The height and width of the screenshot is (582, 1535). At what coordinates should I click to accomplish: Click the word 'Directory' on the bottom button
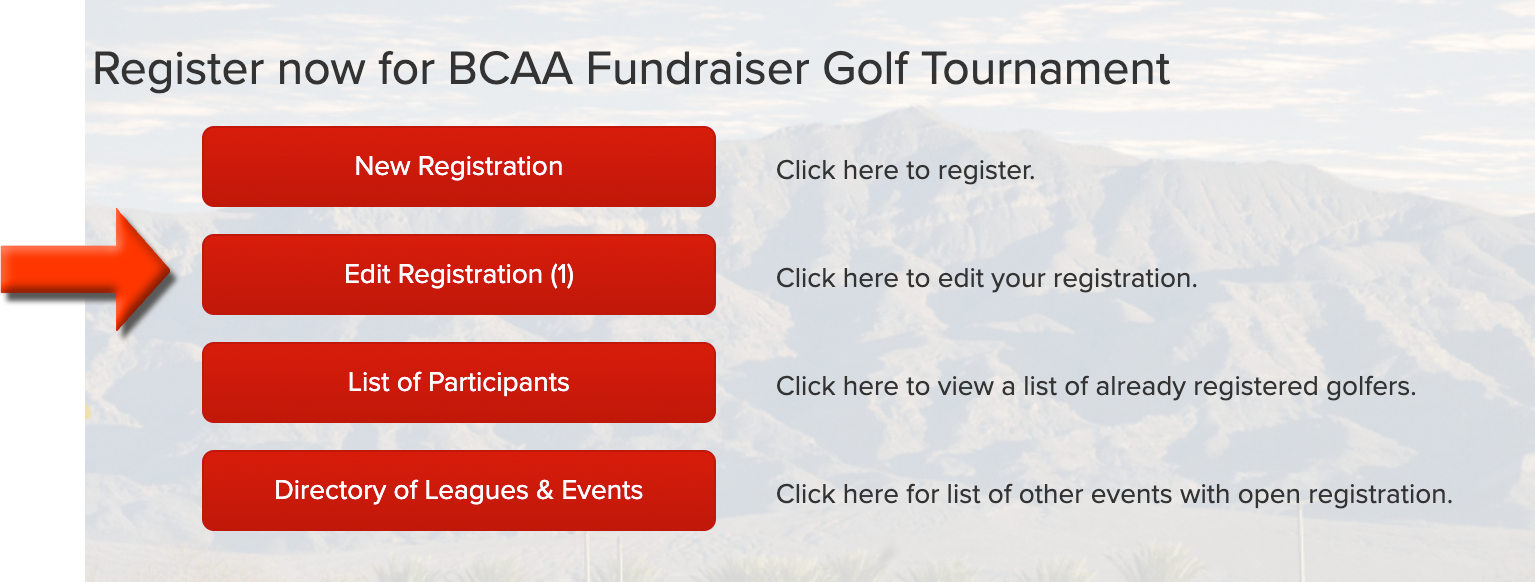(x=322, y=490)
